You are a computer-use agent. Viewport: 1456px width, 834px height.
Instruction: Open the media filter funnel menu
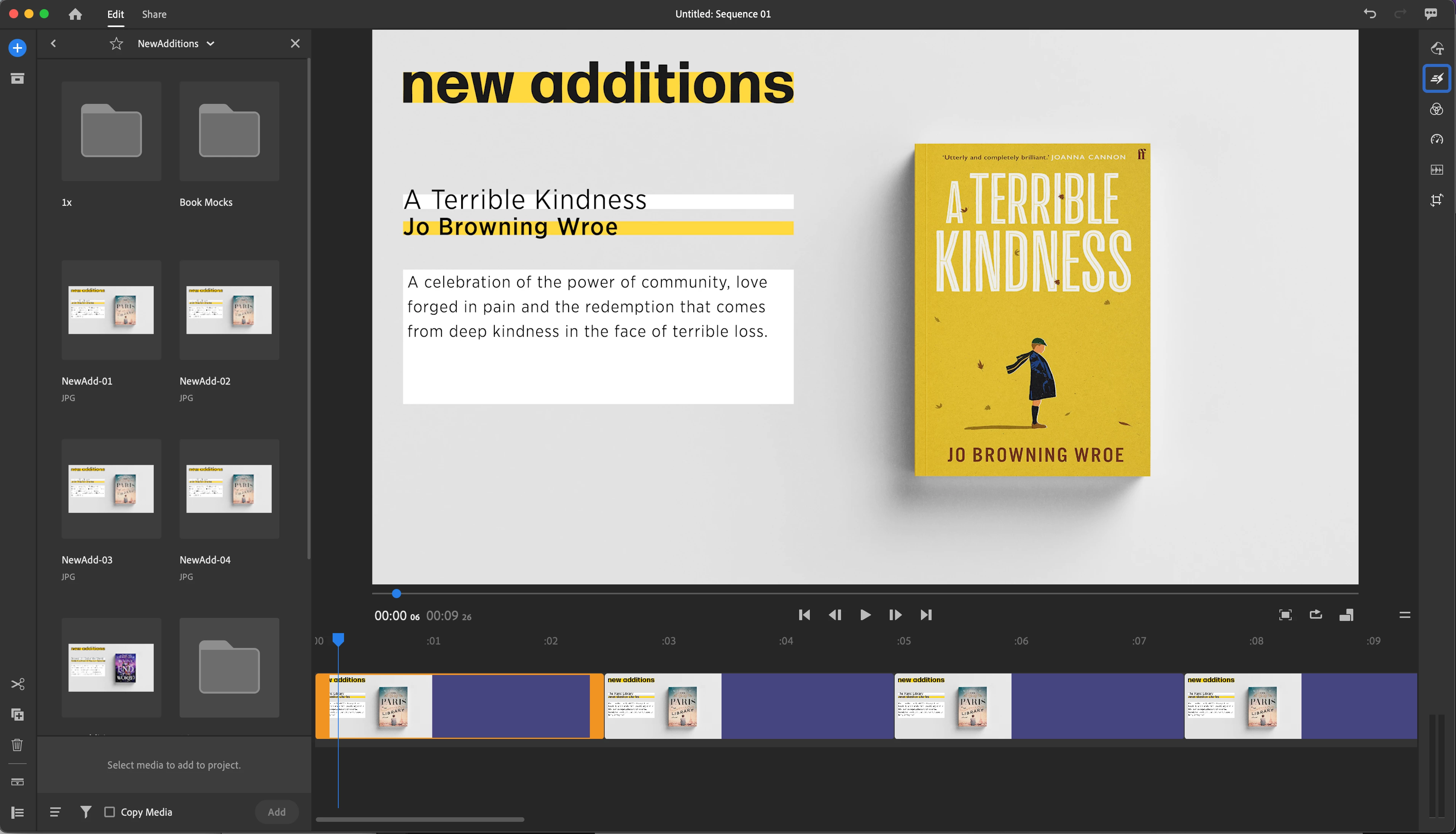click(85, 812)
